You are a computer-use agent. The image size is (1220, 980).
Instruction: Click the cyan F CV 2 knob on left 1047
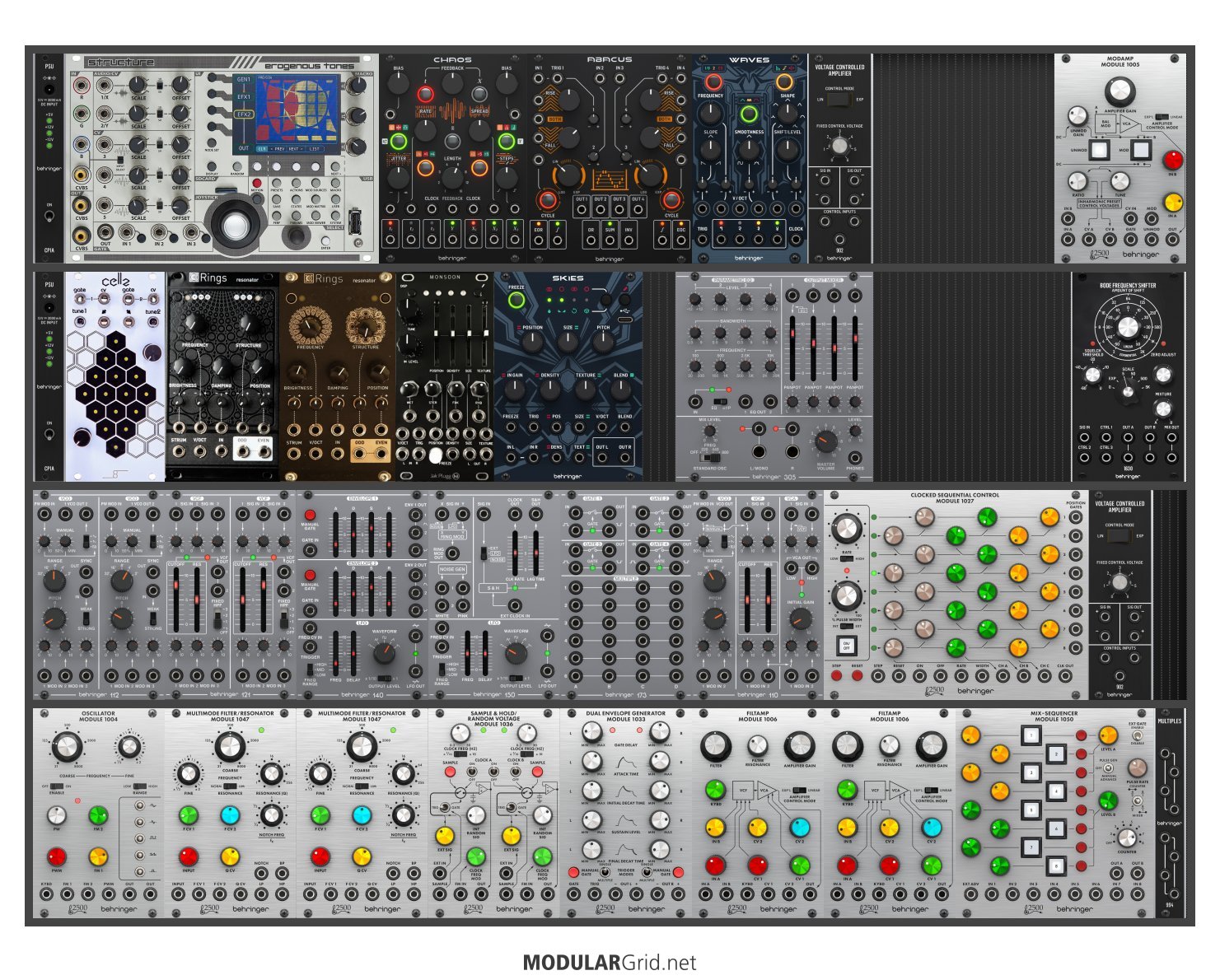[230, 815]
